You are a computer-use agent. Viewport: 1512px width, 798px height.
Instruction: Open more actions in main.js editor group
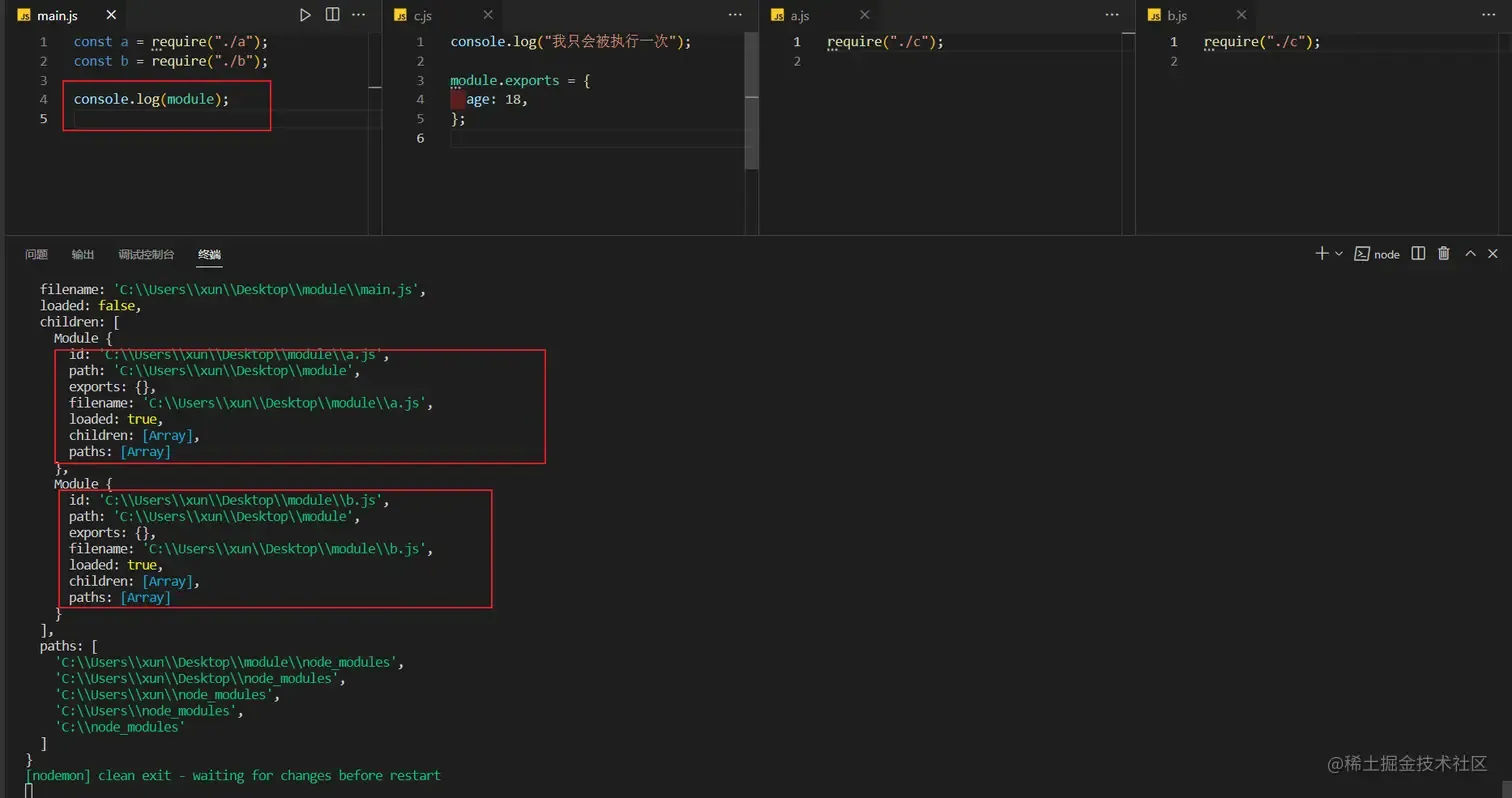pyautogui.click(x=359, y=15)
